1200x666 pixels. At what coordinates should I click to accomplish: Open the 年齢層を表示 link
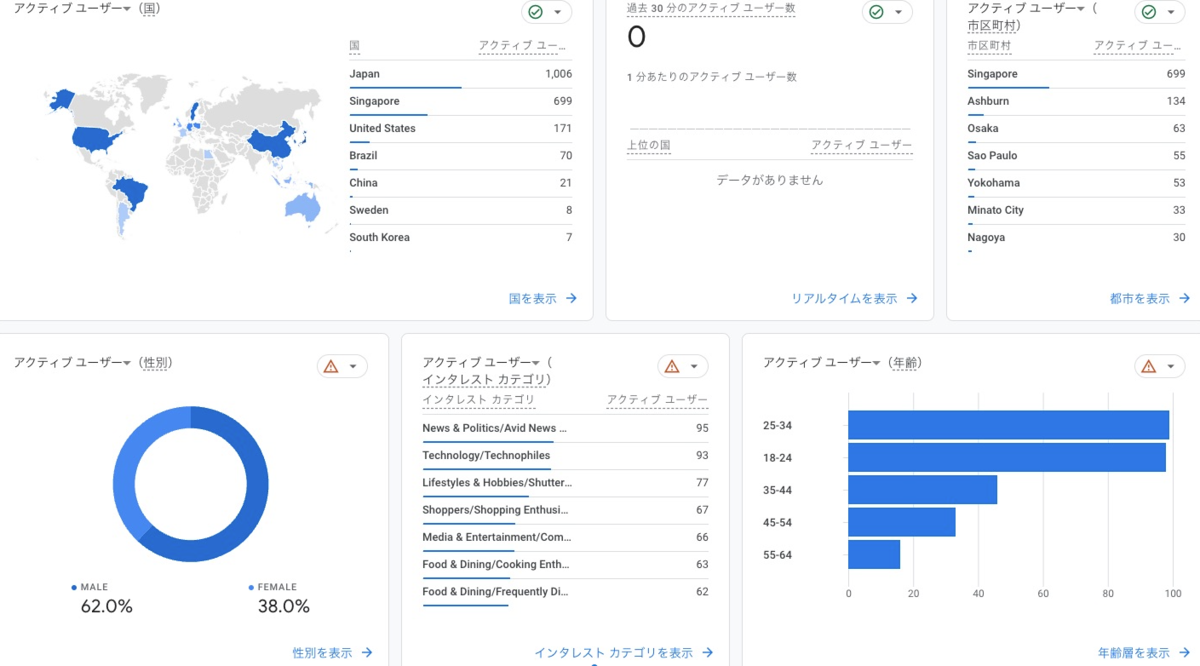[x=1143, y=652]
